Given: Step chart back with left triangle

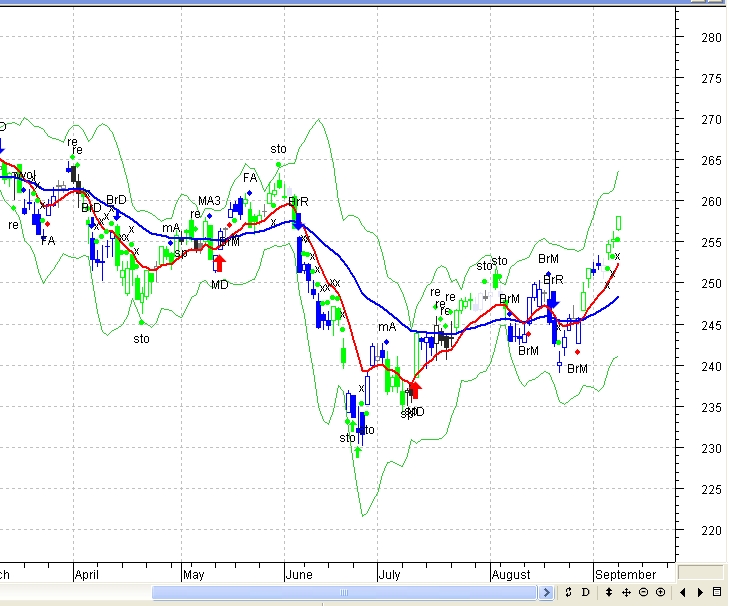Looking at the screenshot, I should coord(683,592).
